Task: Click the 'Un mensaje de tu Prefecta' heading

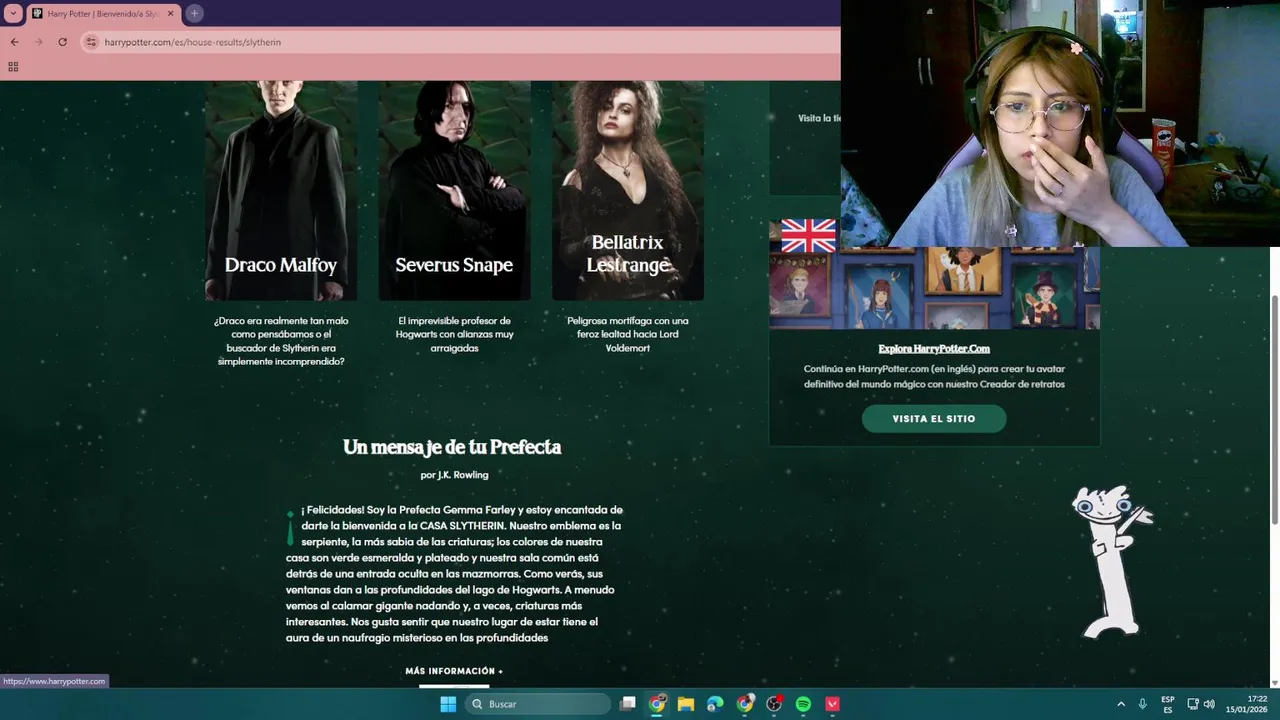Action: click(452, 447)
